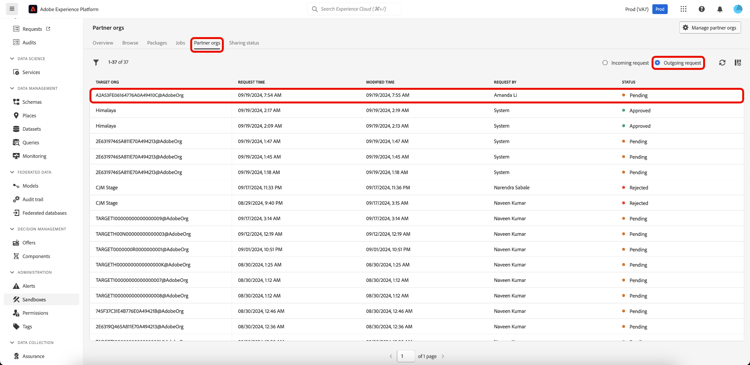750x365 pixels.
Task: Collapse the Data Science section
Action: click(x=12, y=58)
